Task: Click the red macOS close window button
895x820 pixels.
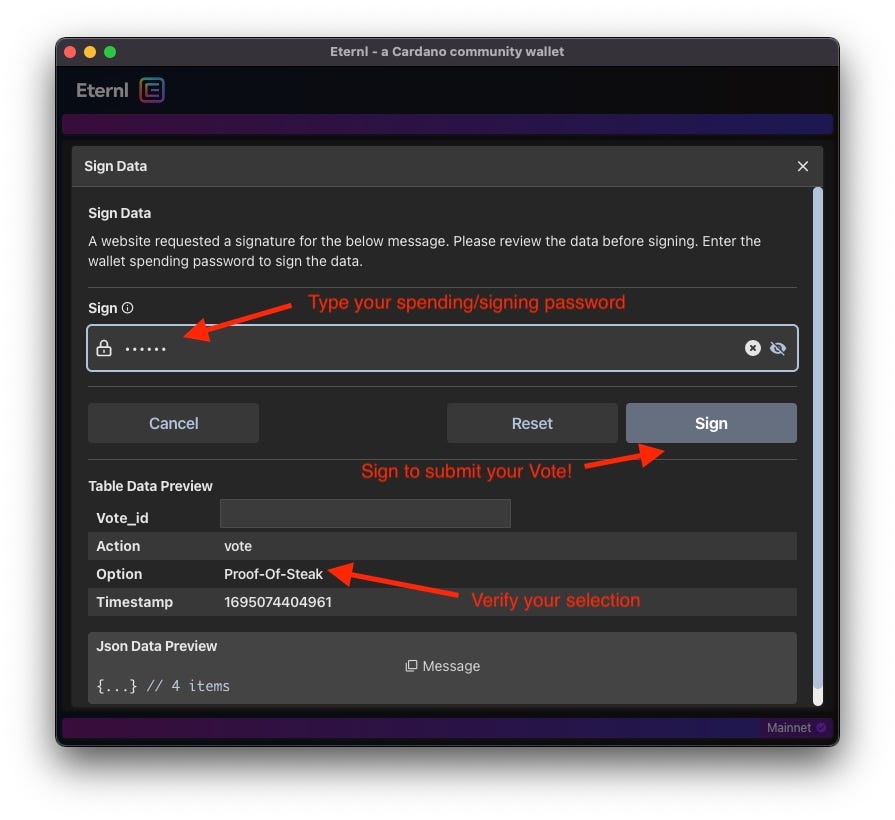Action: coord(70,52)
